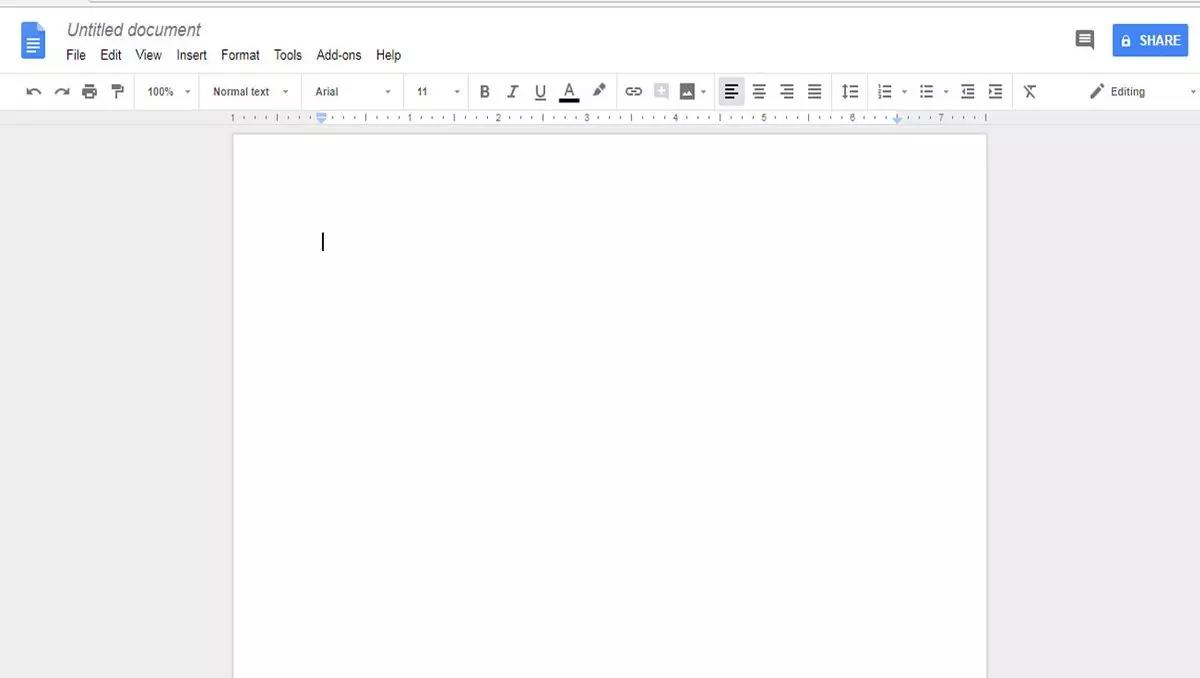Click Decrease indent icon
The image size is (1200, 678).
click(967, 91)
